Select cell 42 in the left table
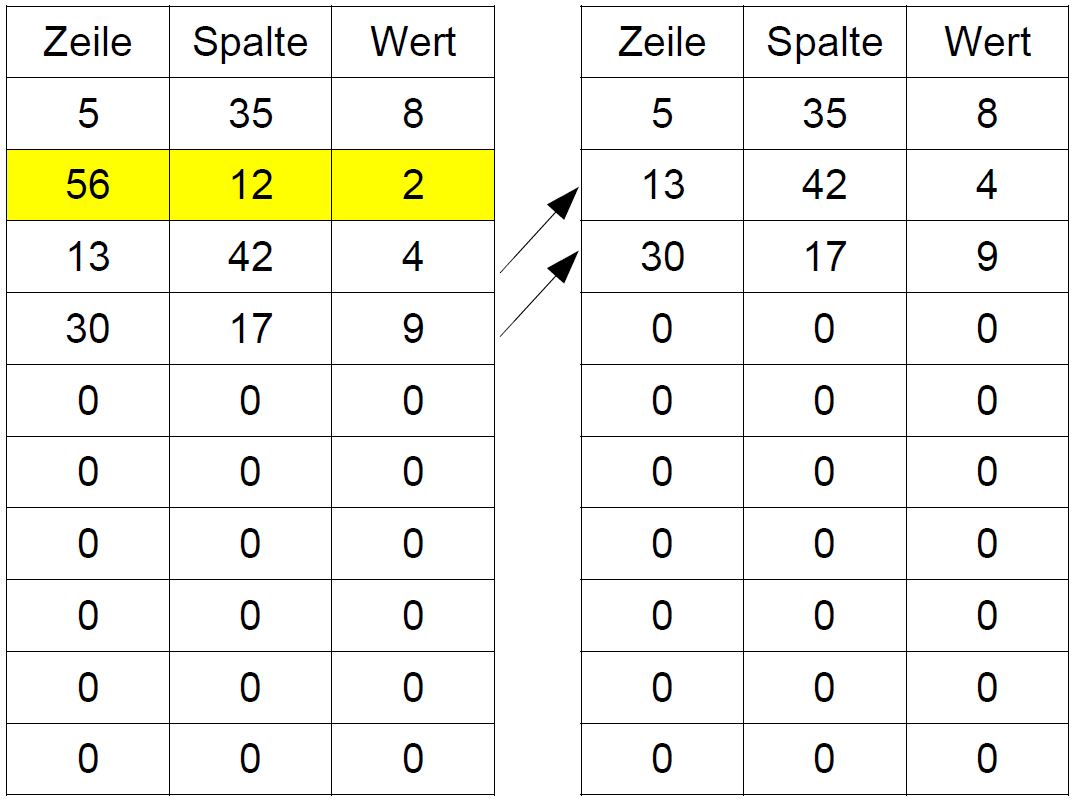 coord(250,257)
